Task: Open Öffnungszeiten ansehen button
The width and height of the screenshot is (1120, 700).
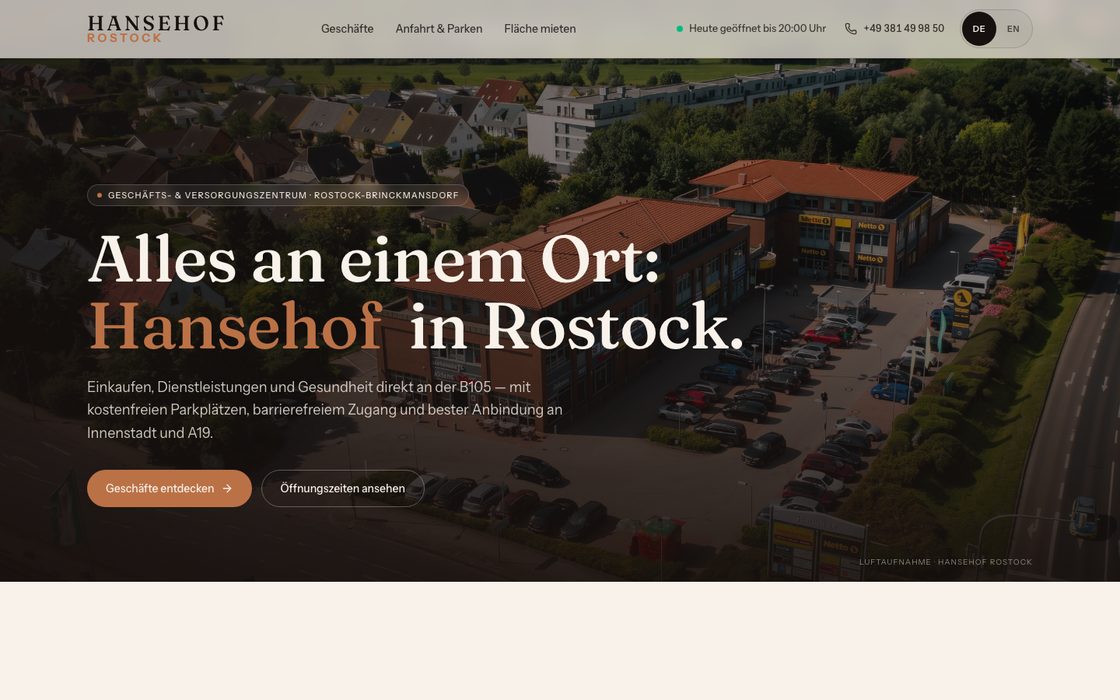Action: click(343, 489)
